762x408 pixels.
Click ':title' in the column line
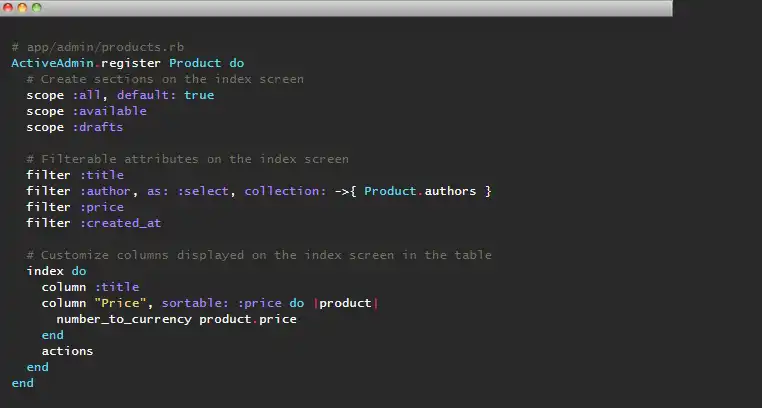[117, 287]
